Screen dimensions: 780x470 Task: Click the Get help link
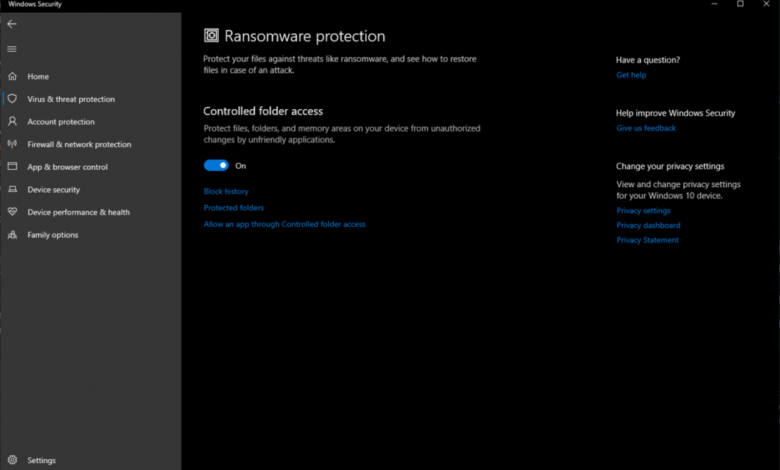pyautogui.click(x=631, y=75)
